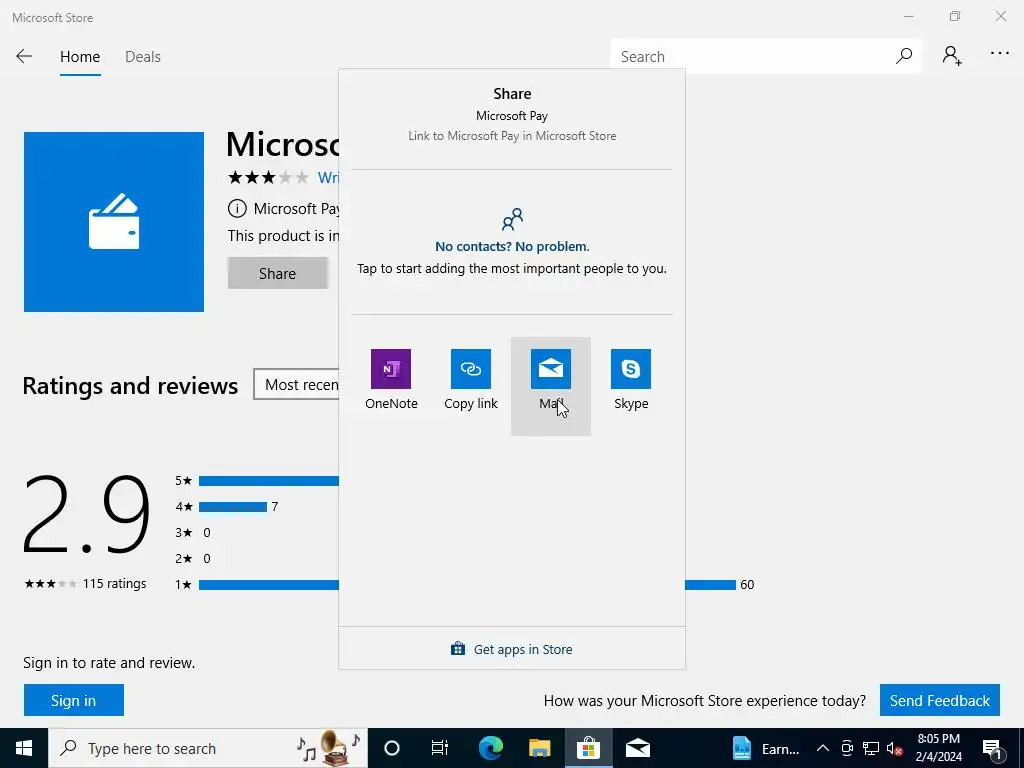Screen dimensions: 1024x768
Task: Click the 4 star rating bar
Action: pos(232,507)
